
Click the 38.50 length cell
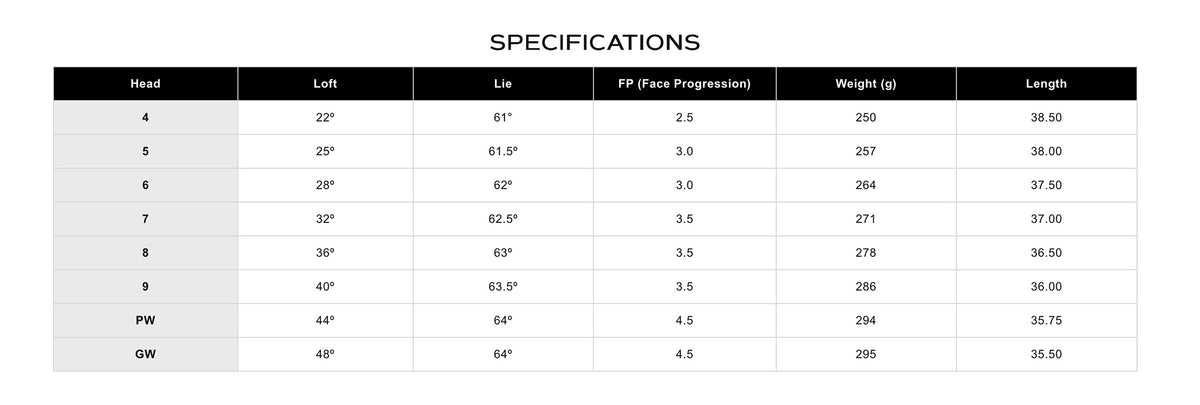(x=1047, y=118)
